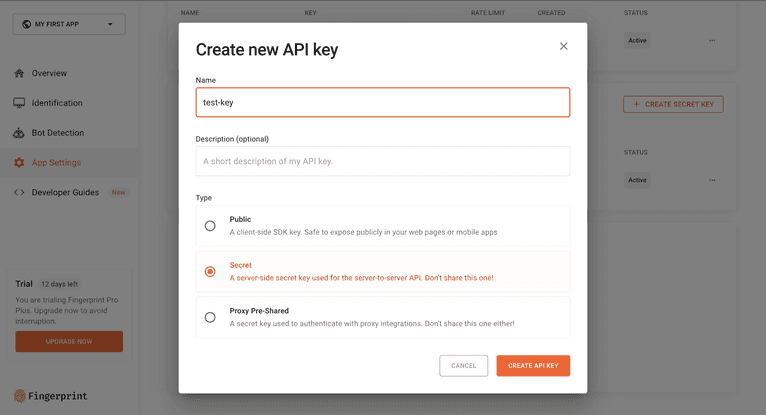Click the Developer Guides code icon
Viewport: 766px width, 415px height.
tap(19, 192)
